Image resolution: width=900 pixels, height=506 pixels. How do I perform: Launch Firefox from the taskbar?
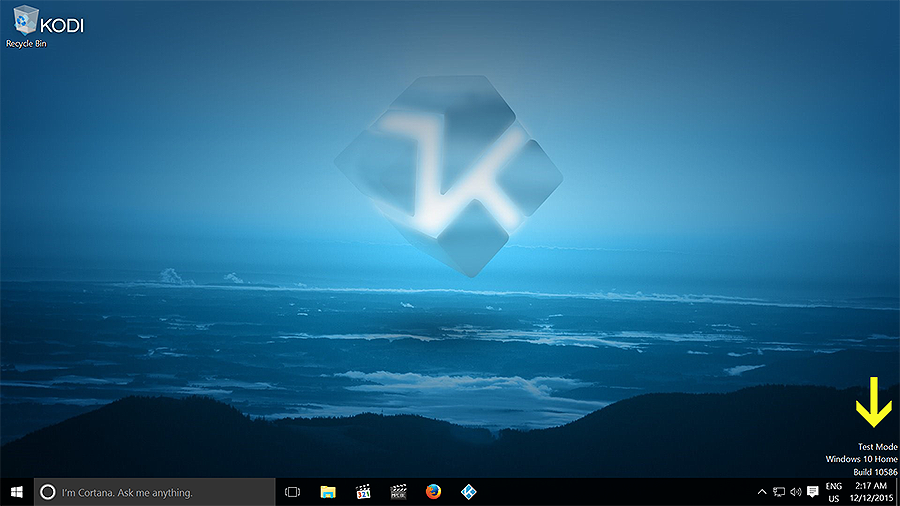[433, 492]
